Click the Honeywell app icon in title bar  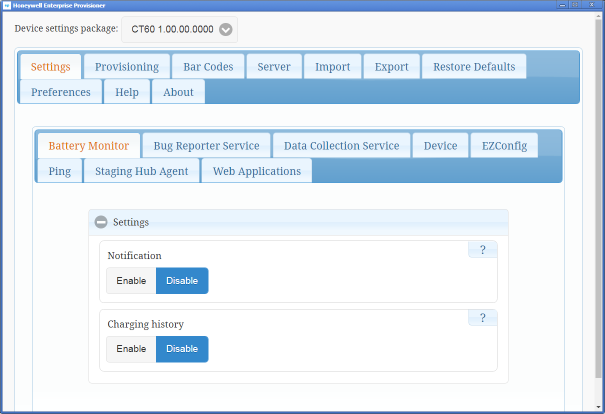pyautogui.click(x=6, y=5)
